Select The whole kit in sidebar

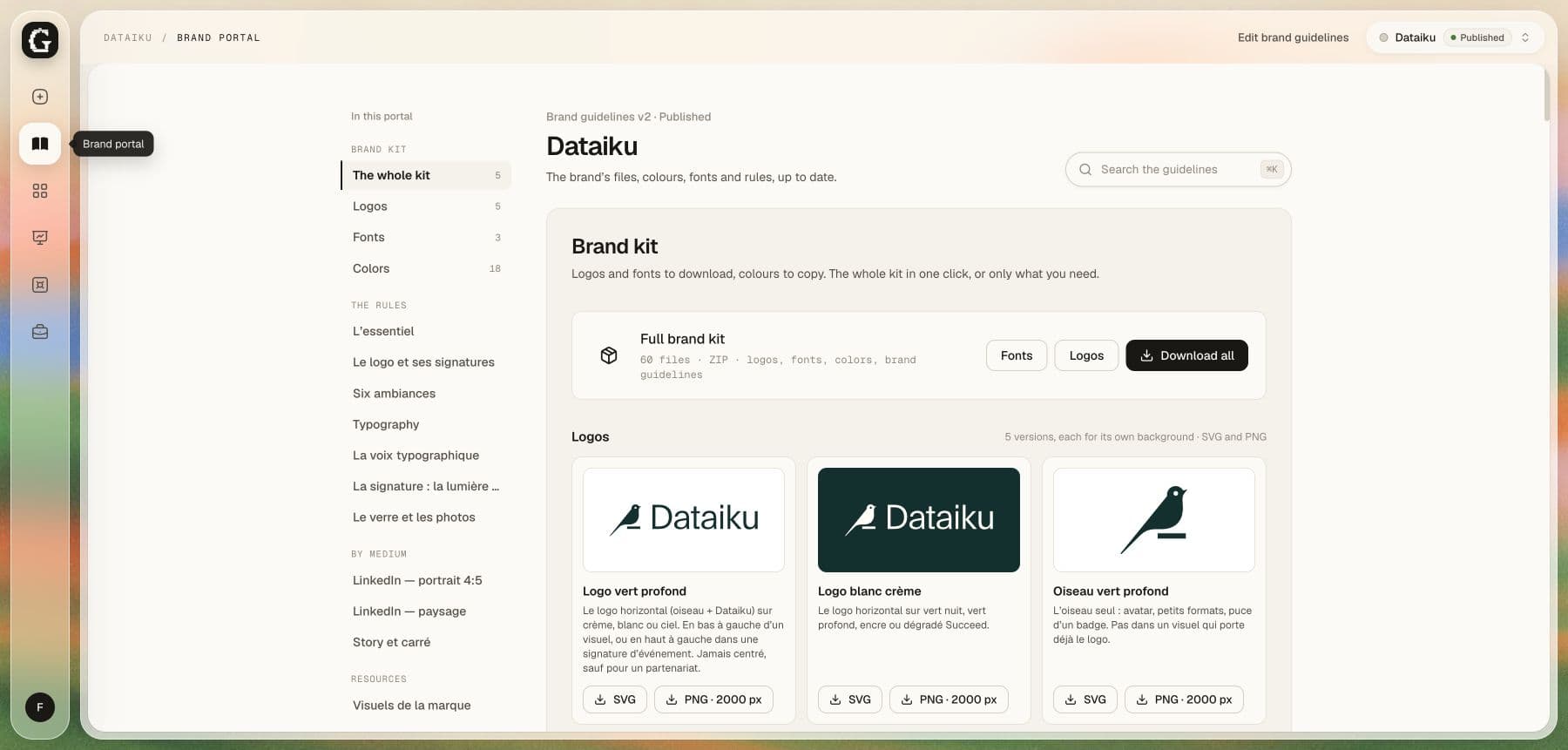coord(426,175)
